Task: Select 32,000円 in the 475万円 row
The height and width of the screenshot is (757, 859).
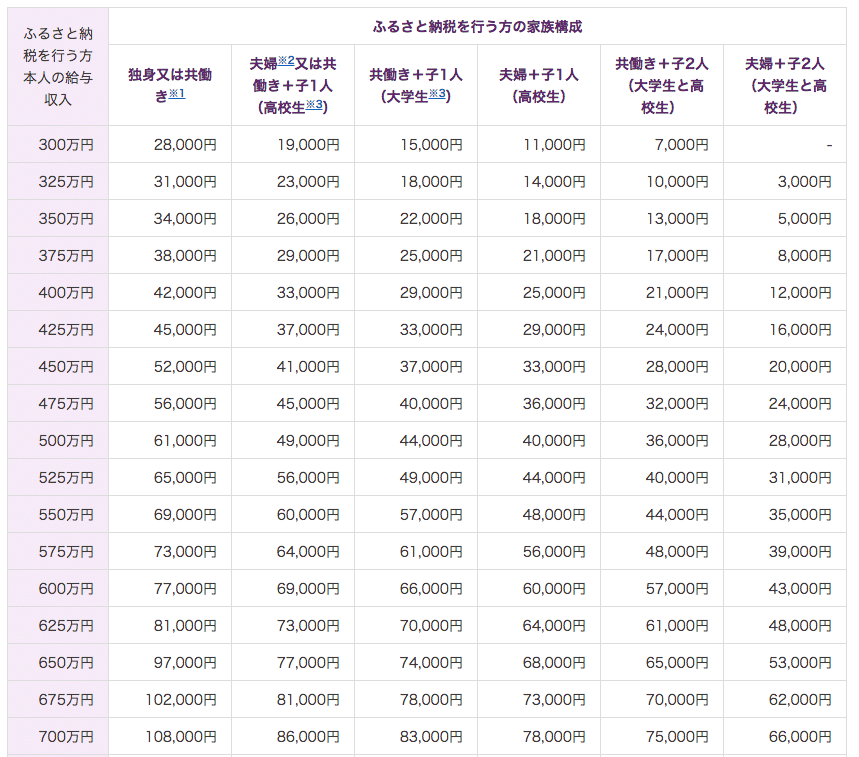Action: point(677,404)
